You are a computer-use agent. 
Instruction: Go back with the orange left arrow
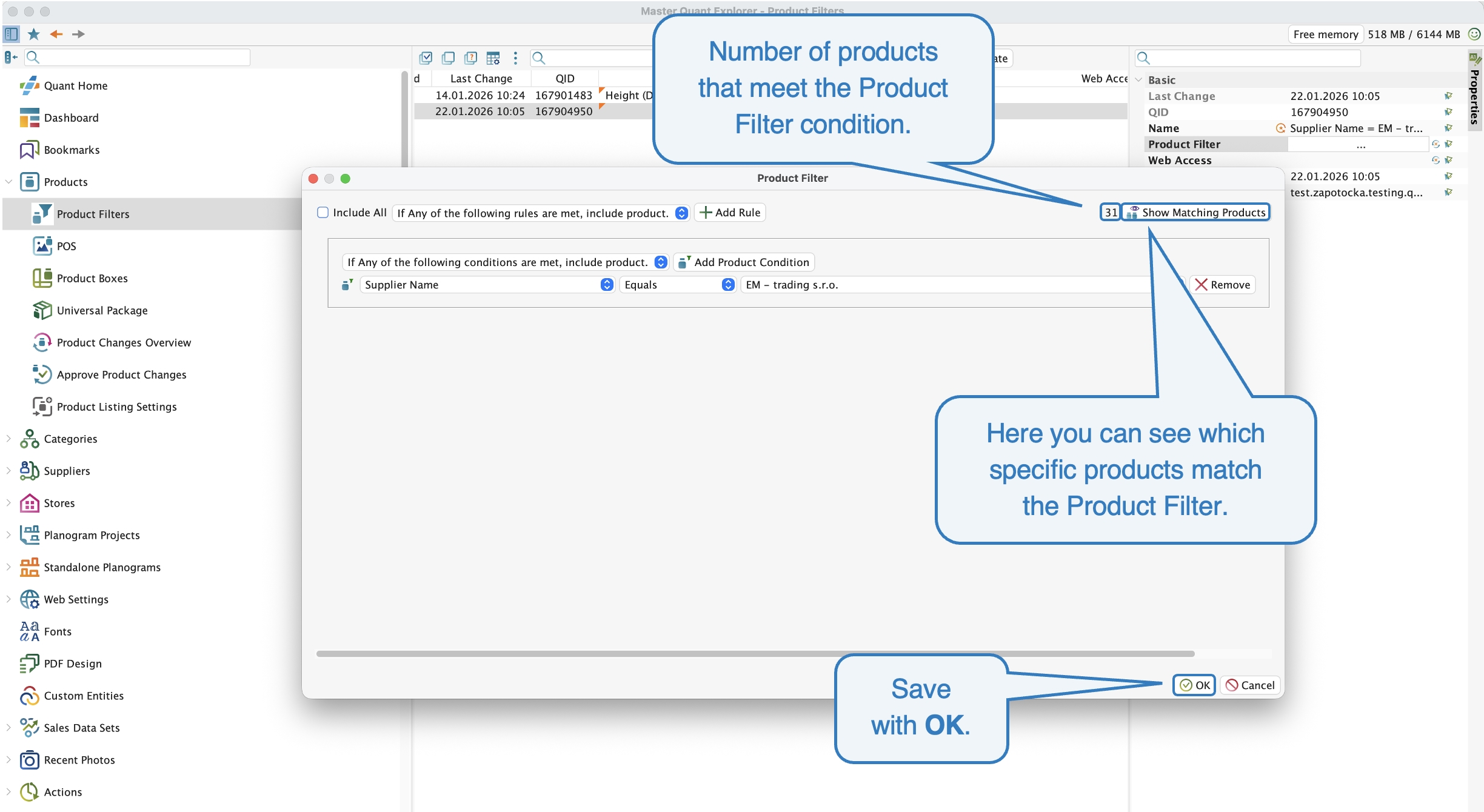coord(56,34)
